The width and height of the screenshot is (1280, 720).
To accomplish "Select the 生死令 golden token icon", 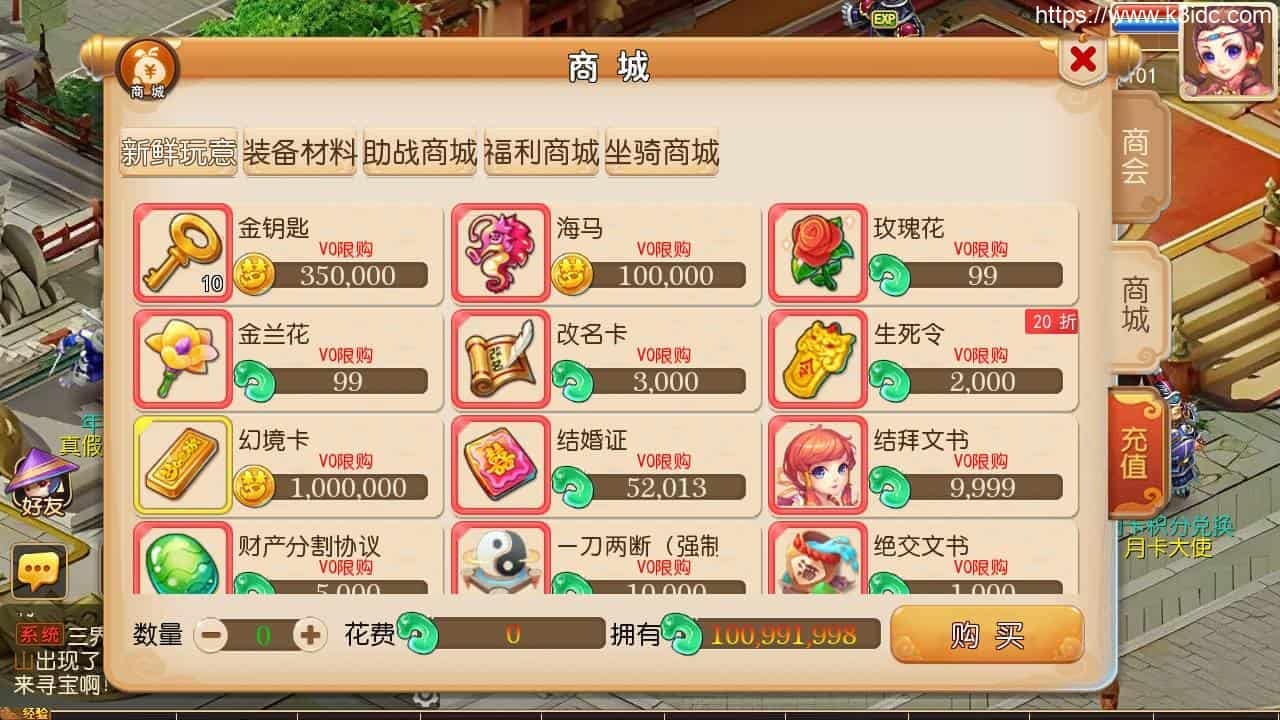I will point(818,359).
